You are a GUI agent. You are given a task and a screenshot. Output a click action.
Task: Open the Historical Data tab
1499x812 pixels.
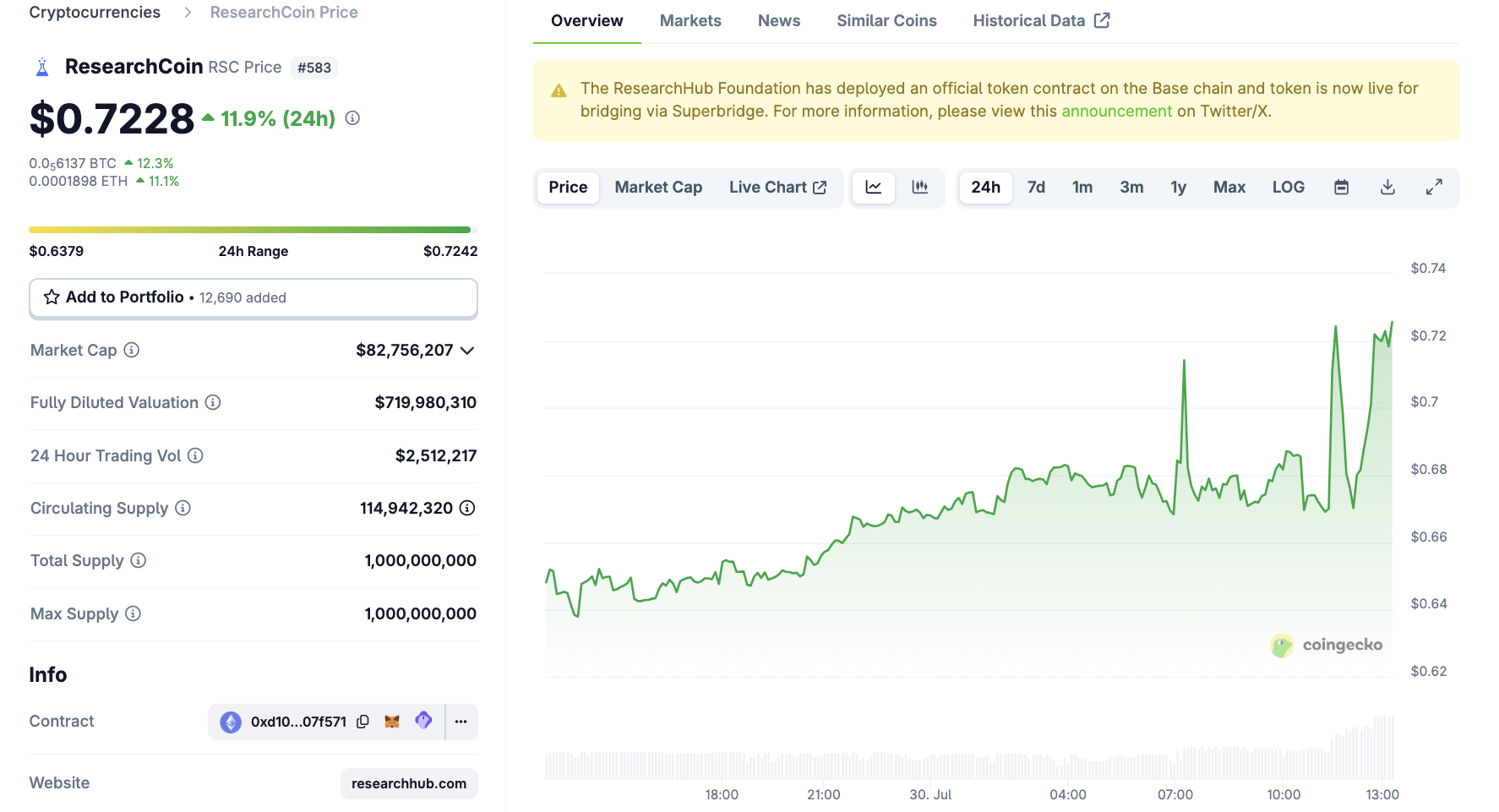(x=1028, y=19)
